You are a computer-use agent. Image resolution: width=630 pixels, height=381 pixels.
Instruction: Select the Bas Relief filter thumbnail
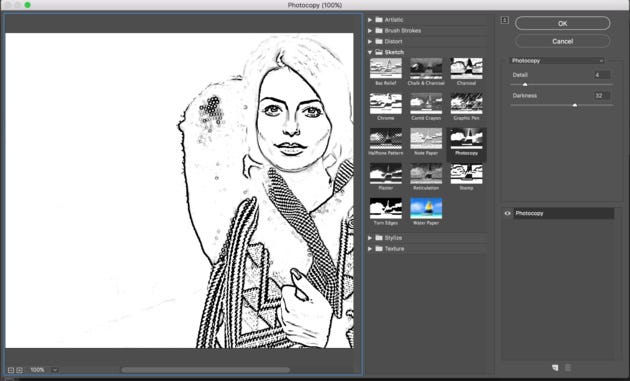tap(385, 68)
